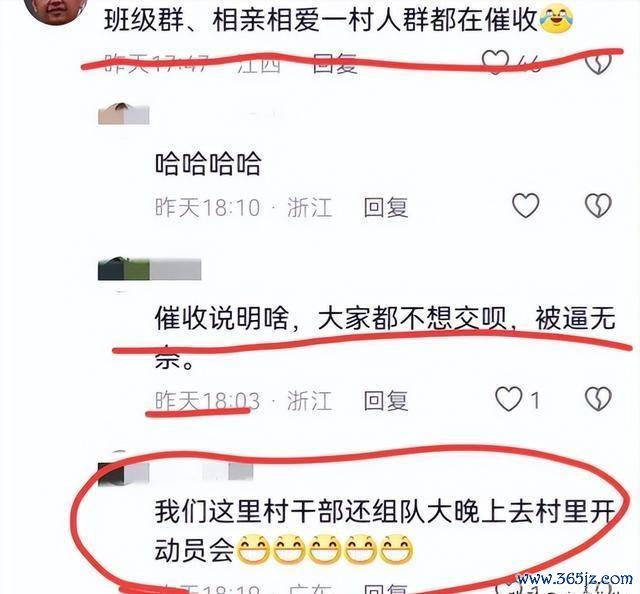640x594 pixels.
Task: Select the 催收说明啥 comment text
Action: (x=385, y=337)
